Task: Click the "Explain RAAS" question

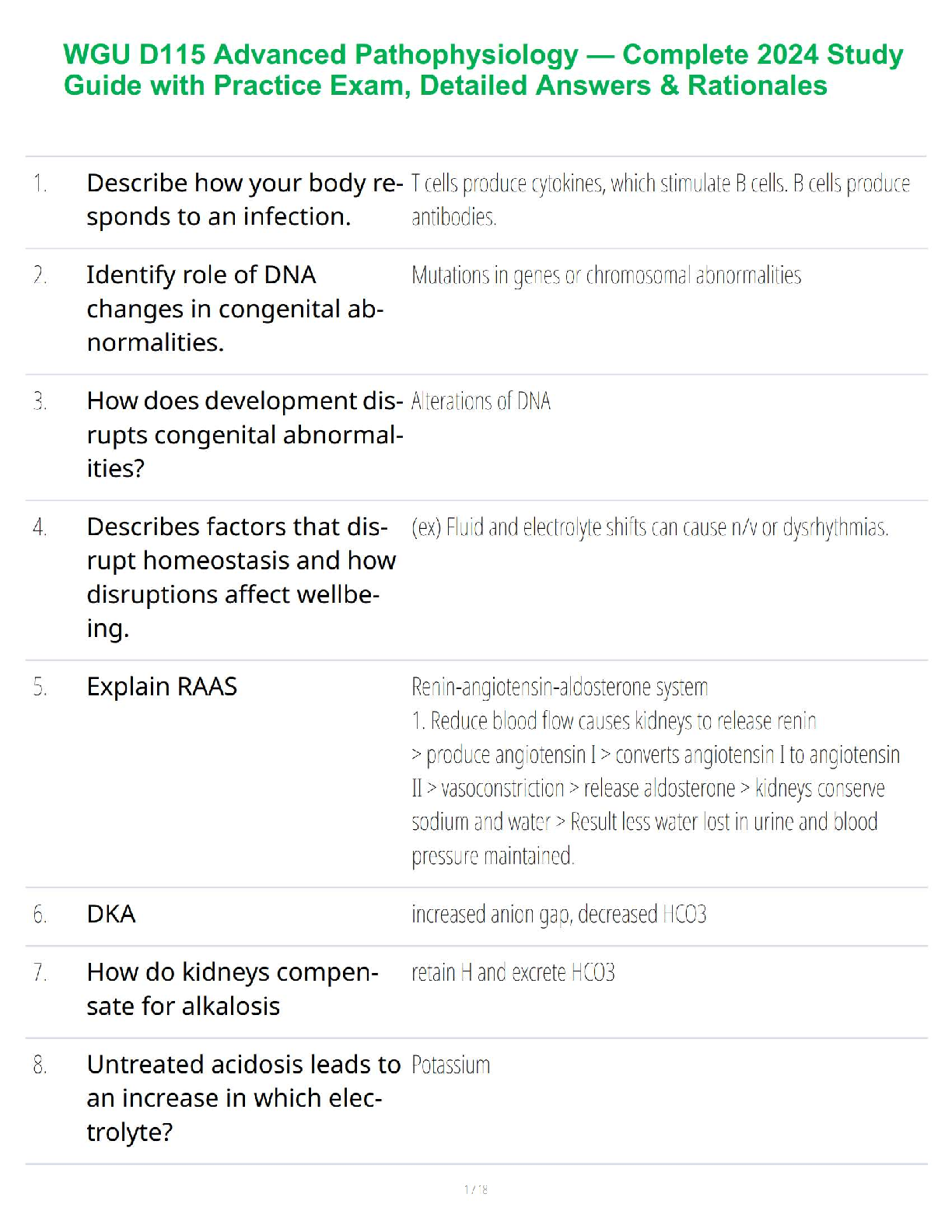Action: [162, 687]
